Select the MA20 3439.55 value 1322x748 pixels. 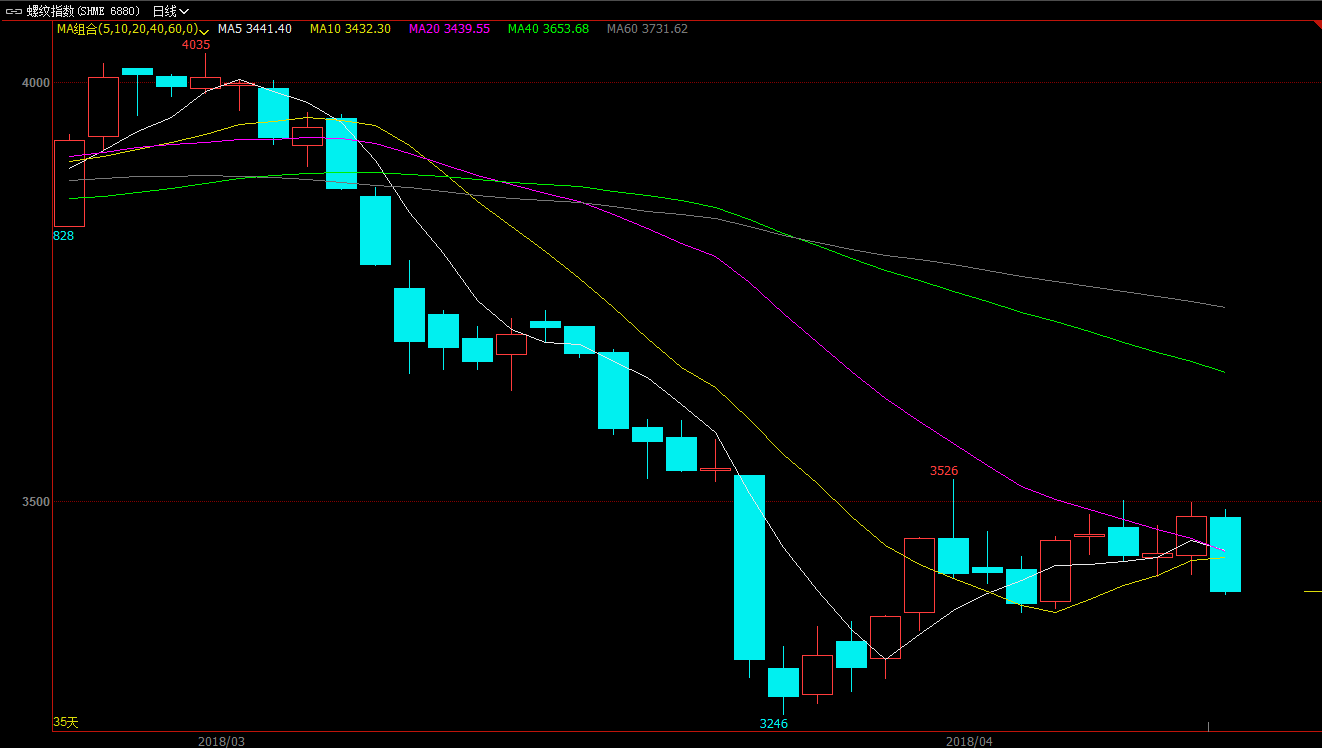coord(449,29)
